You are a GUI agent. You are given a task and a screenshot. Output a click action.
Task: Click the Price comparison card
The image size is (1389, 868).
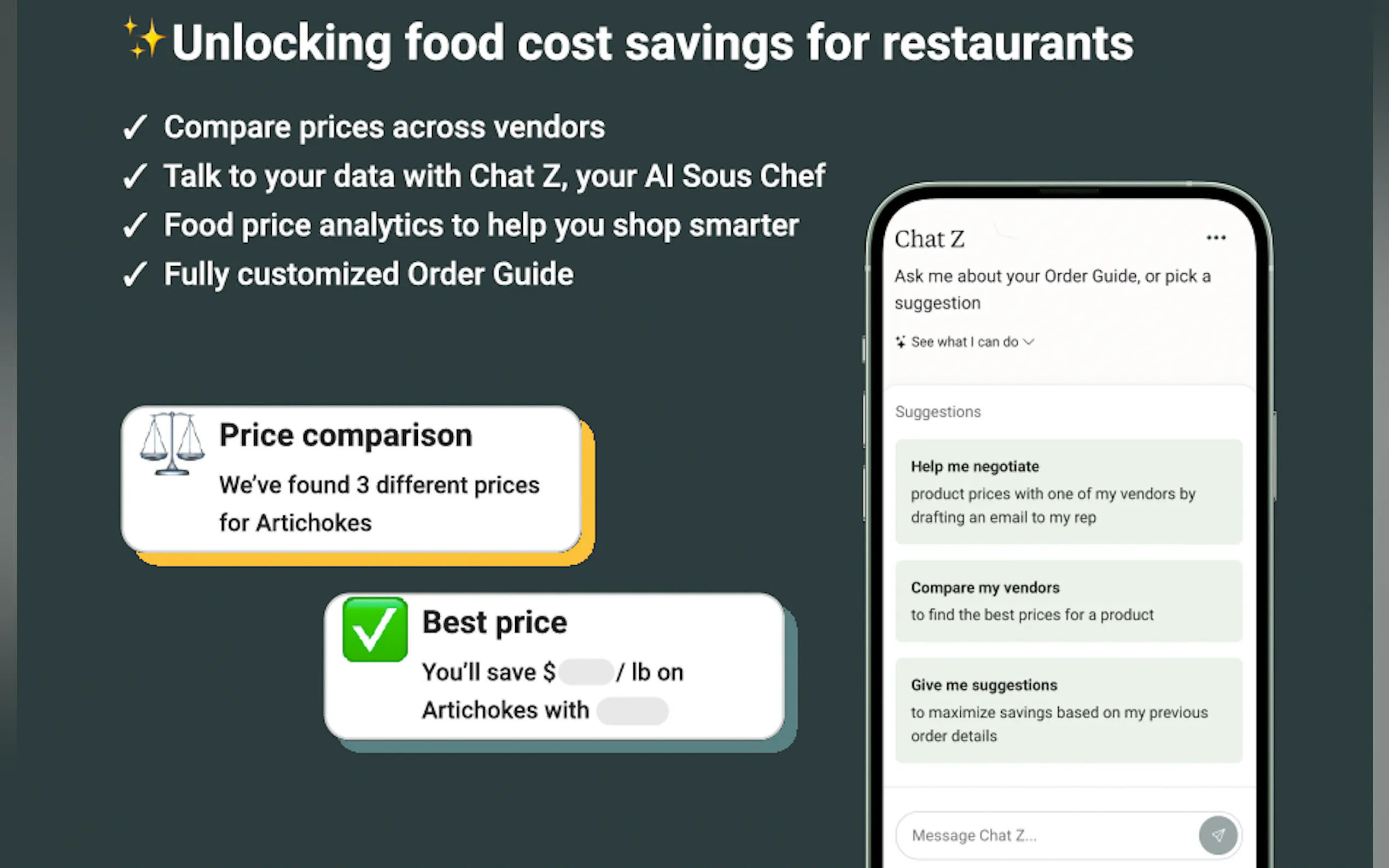[352, 479]
